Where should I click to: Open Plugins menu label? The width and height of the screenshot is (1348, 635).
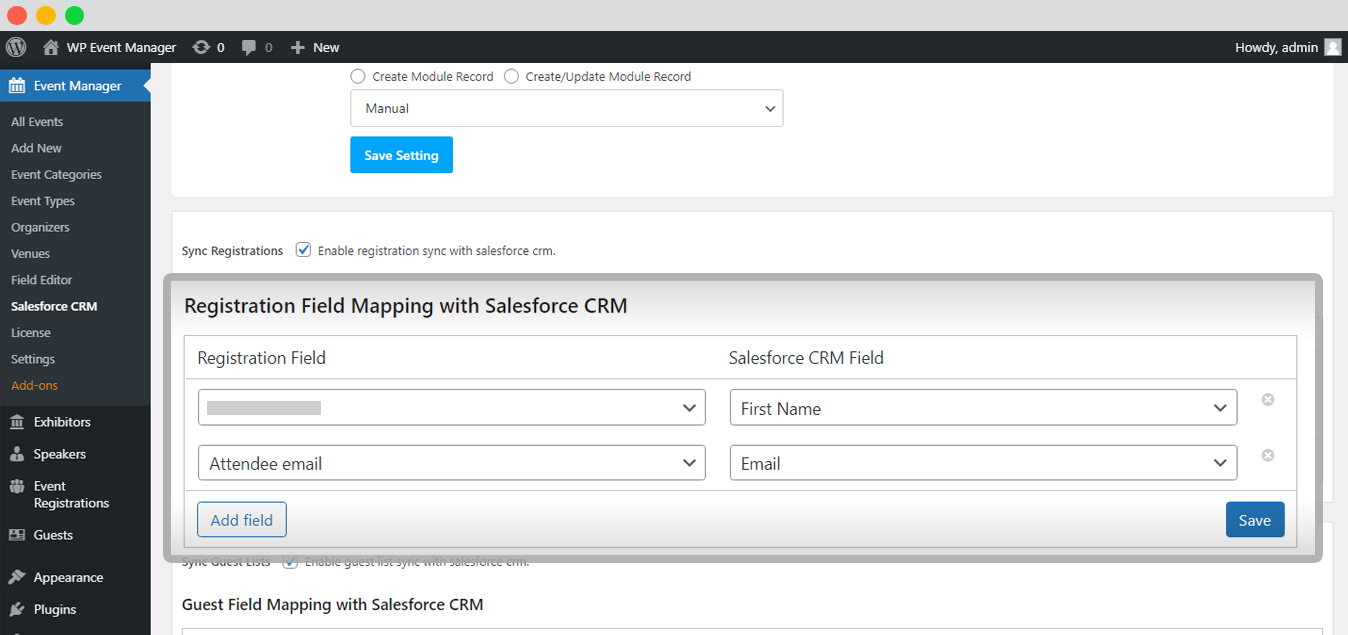pyautogui.click(x=55, y=609)
